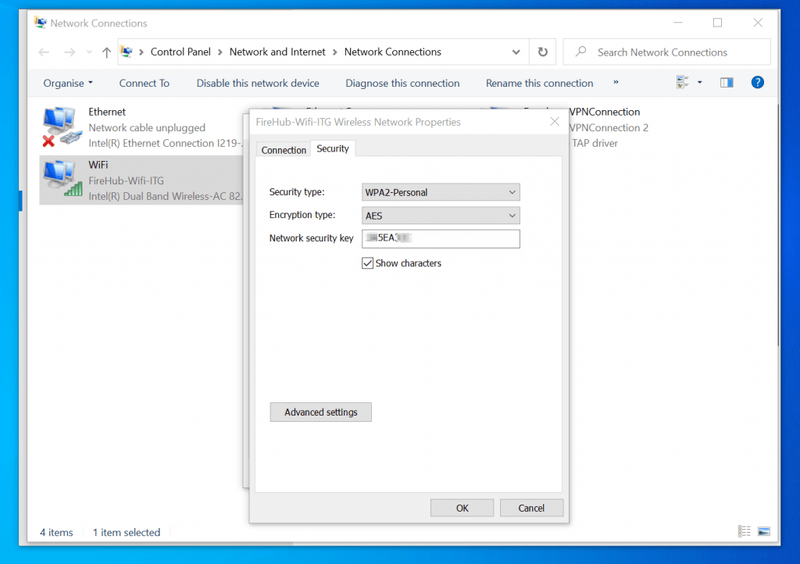Click Diagnose this connection
Screen dimensions: 800x564
[x=403, y=83]
